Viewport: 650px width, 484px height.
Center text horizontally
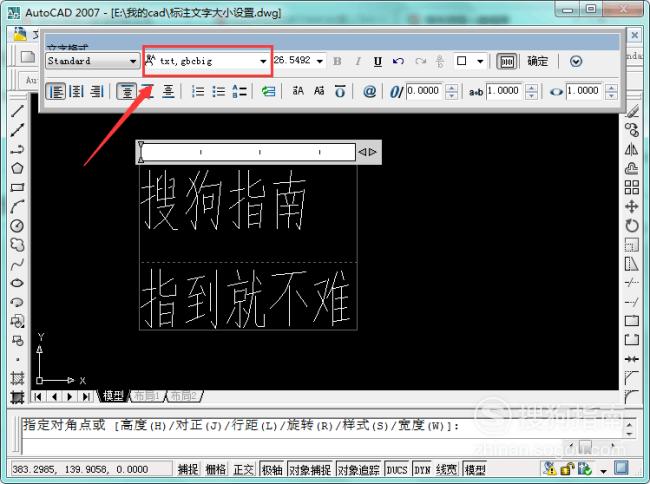tap(76, 91)
